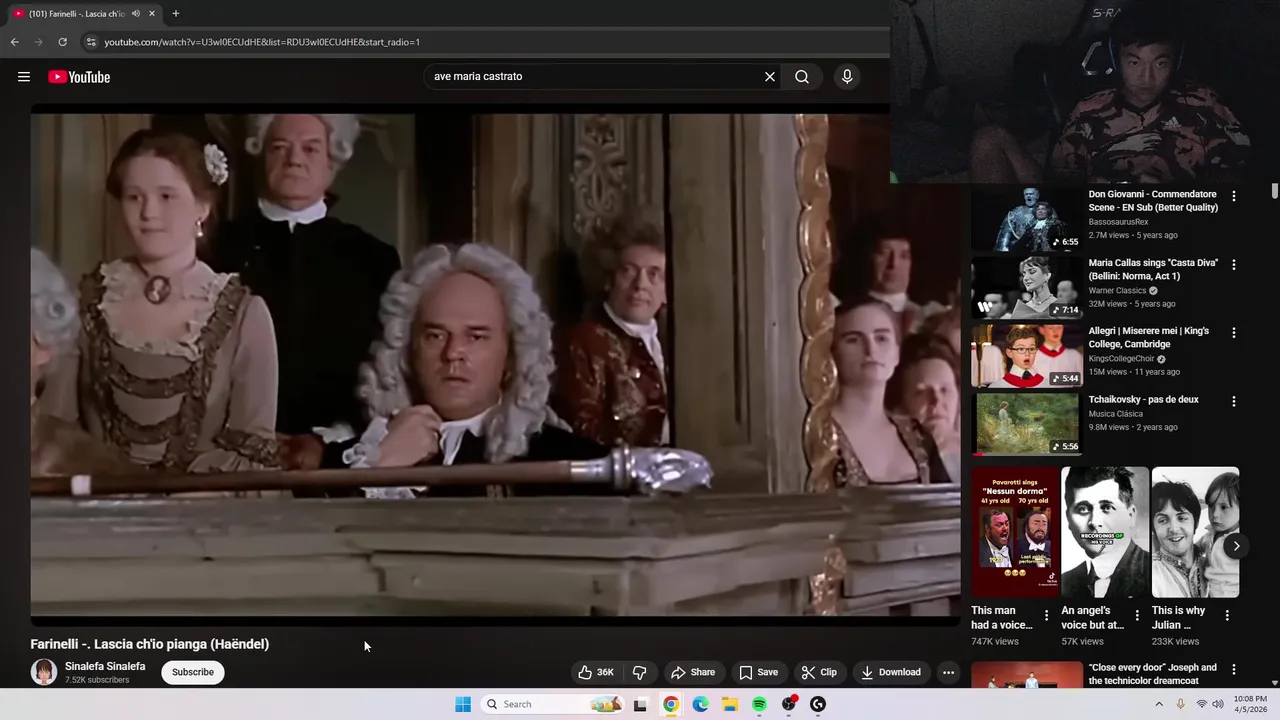Open options for An angel's voice Short
Screen dimensions: 1280x720
click(x=1136, y=615)
